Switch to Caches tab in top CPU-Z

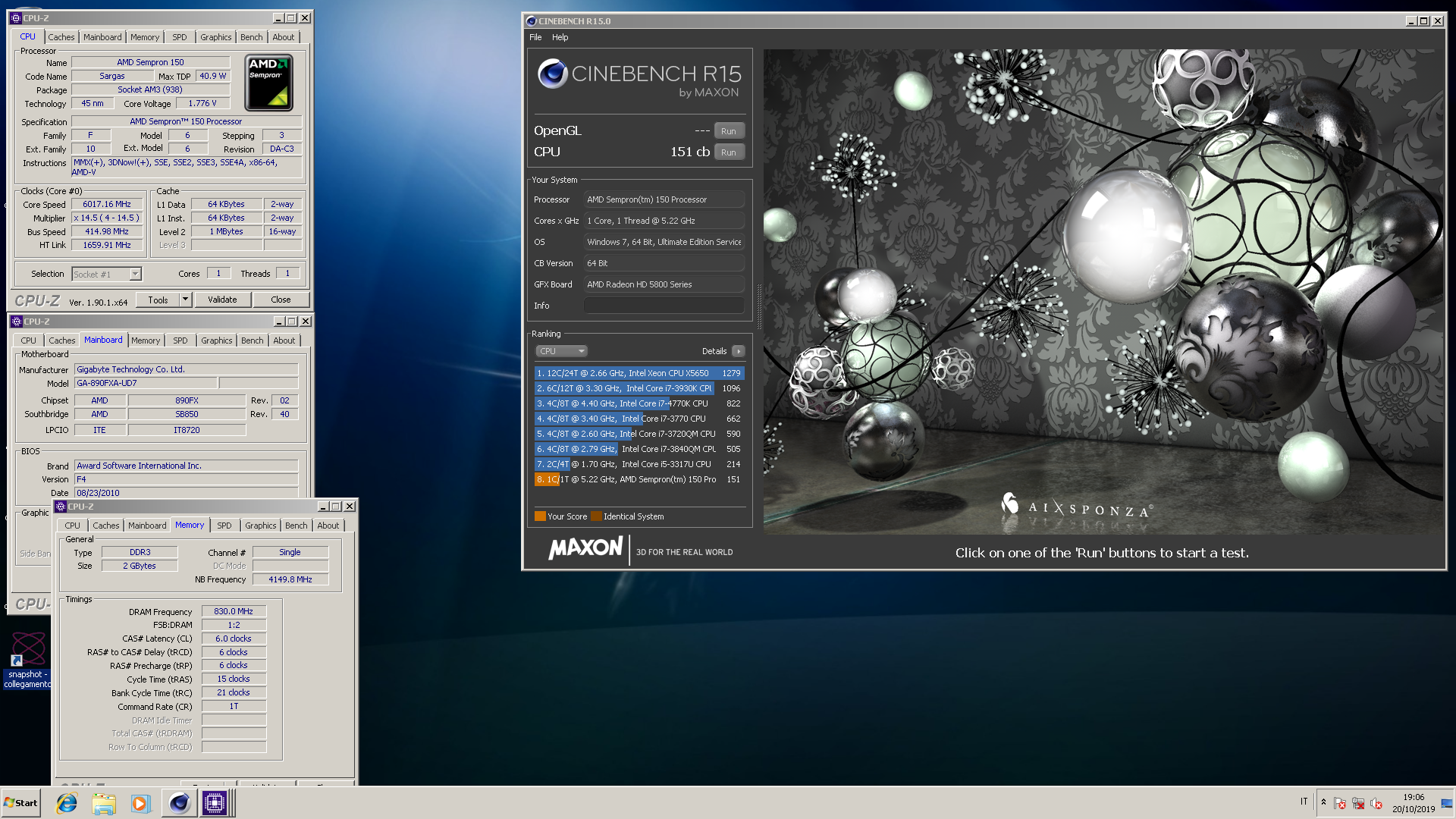click(x=61, y=37)
